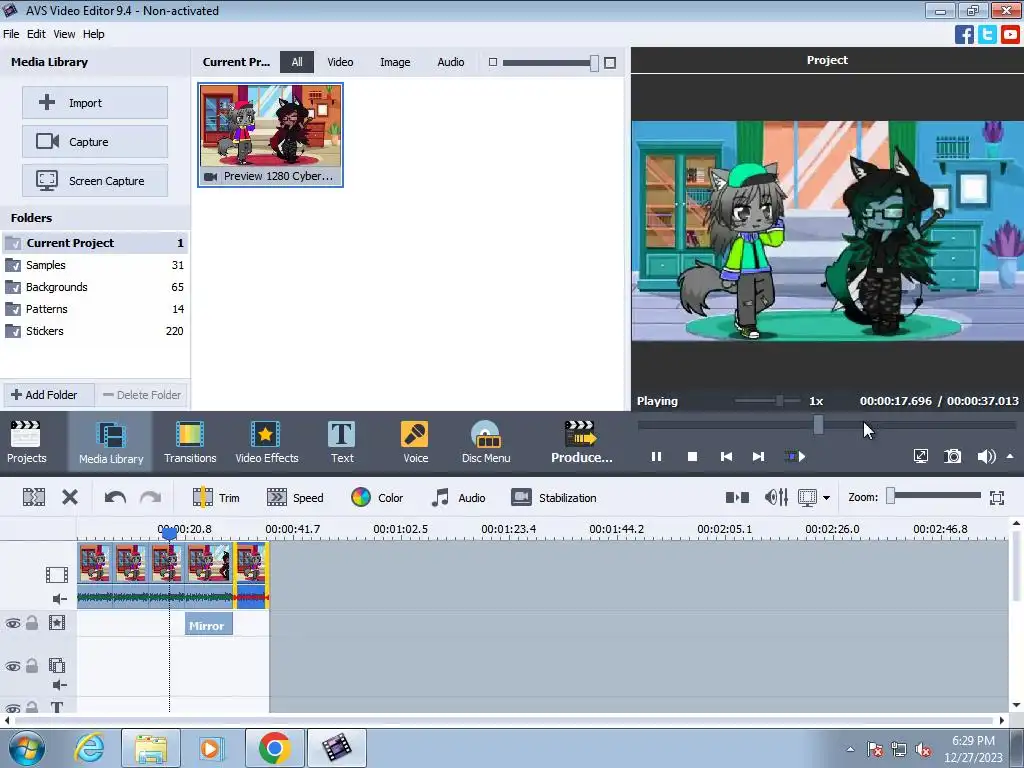Pause the video preview
Image resolution: width=1024 pixels, height=768 pixels.
656,456
